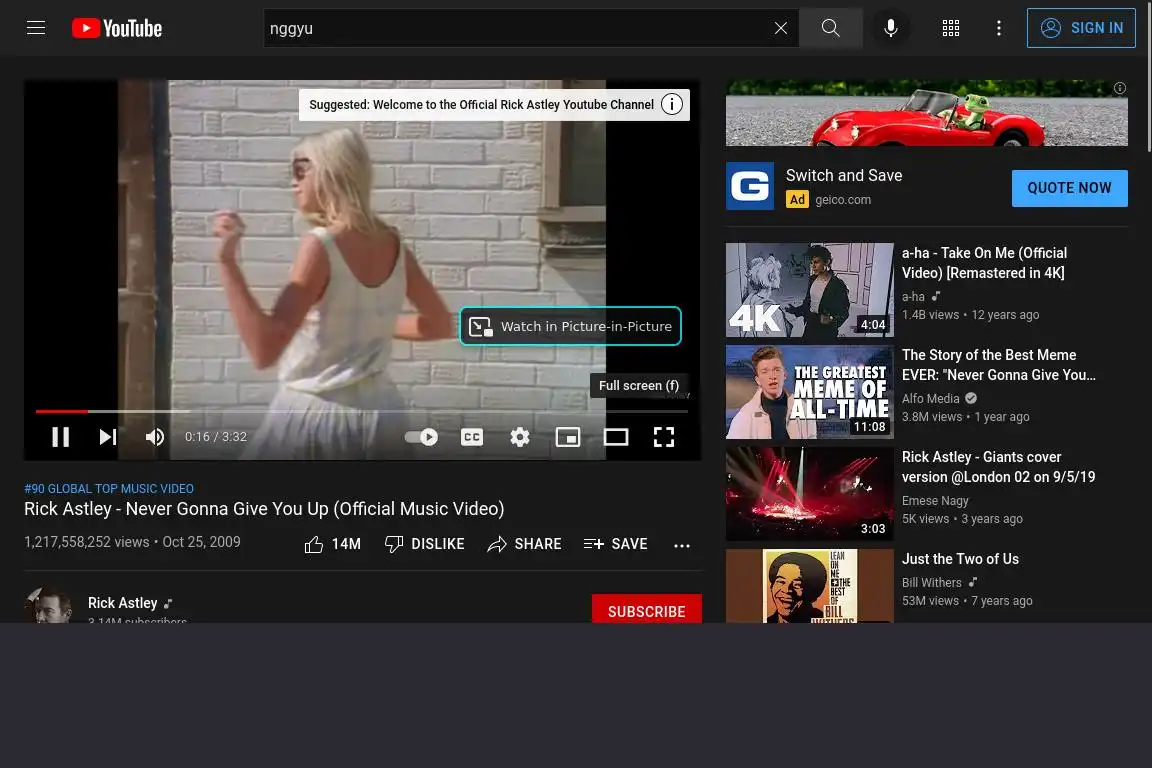Open #90 Global Top Music Video link

(109, 489)
